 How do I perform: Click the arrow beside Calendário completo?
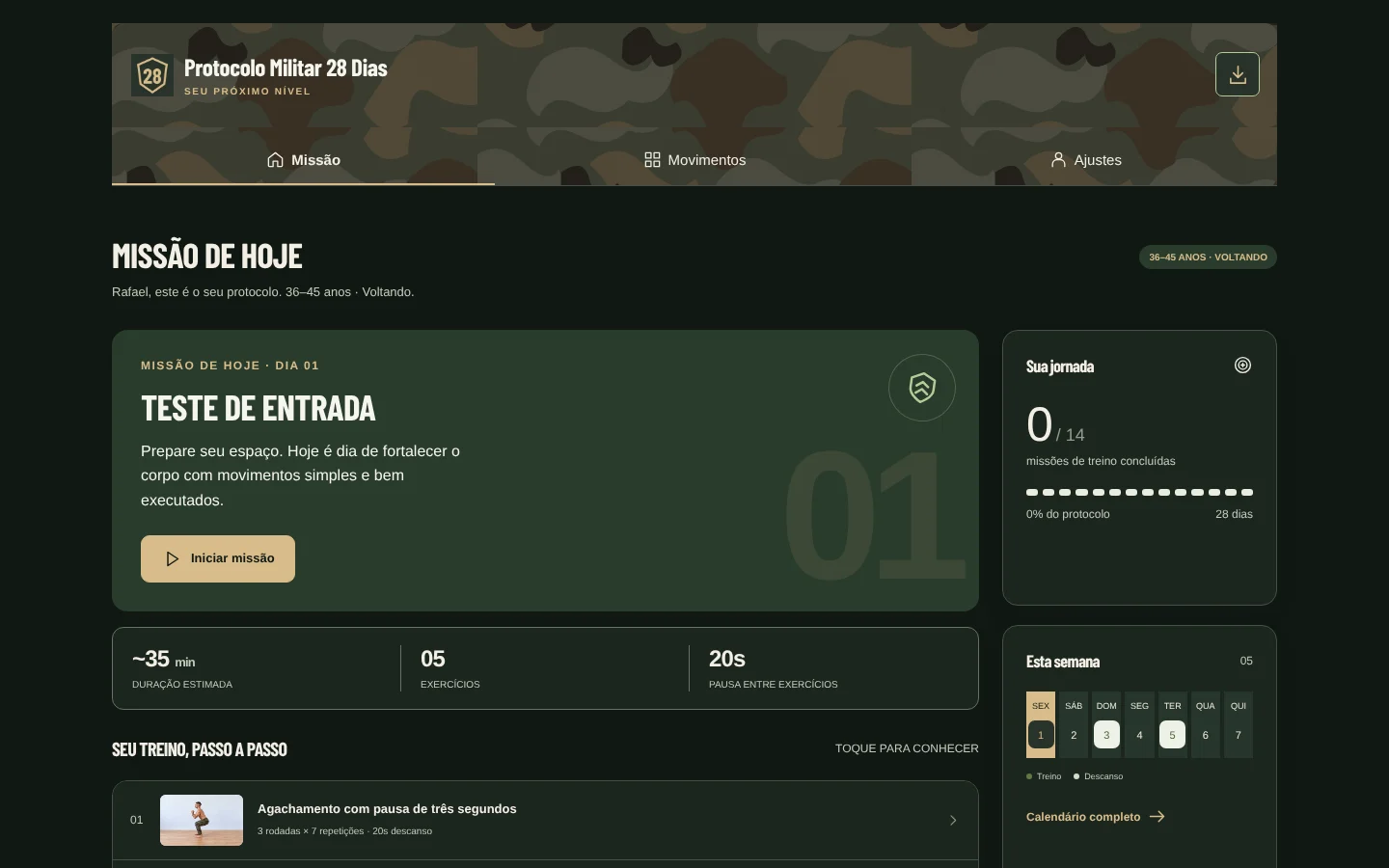1157,817
